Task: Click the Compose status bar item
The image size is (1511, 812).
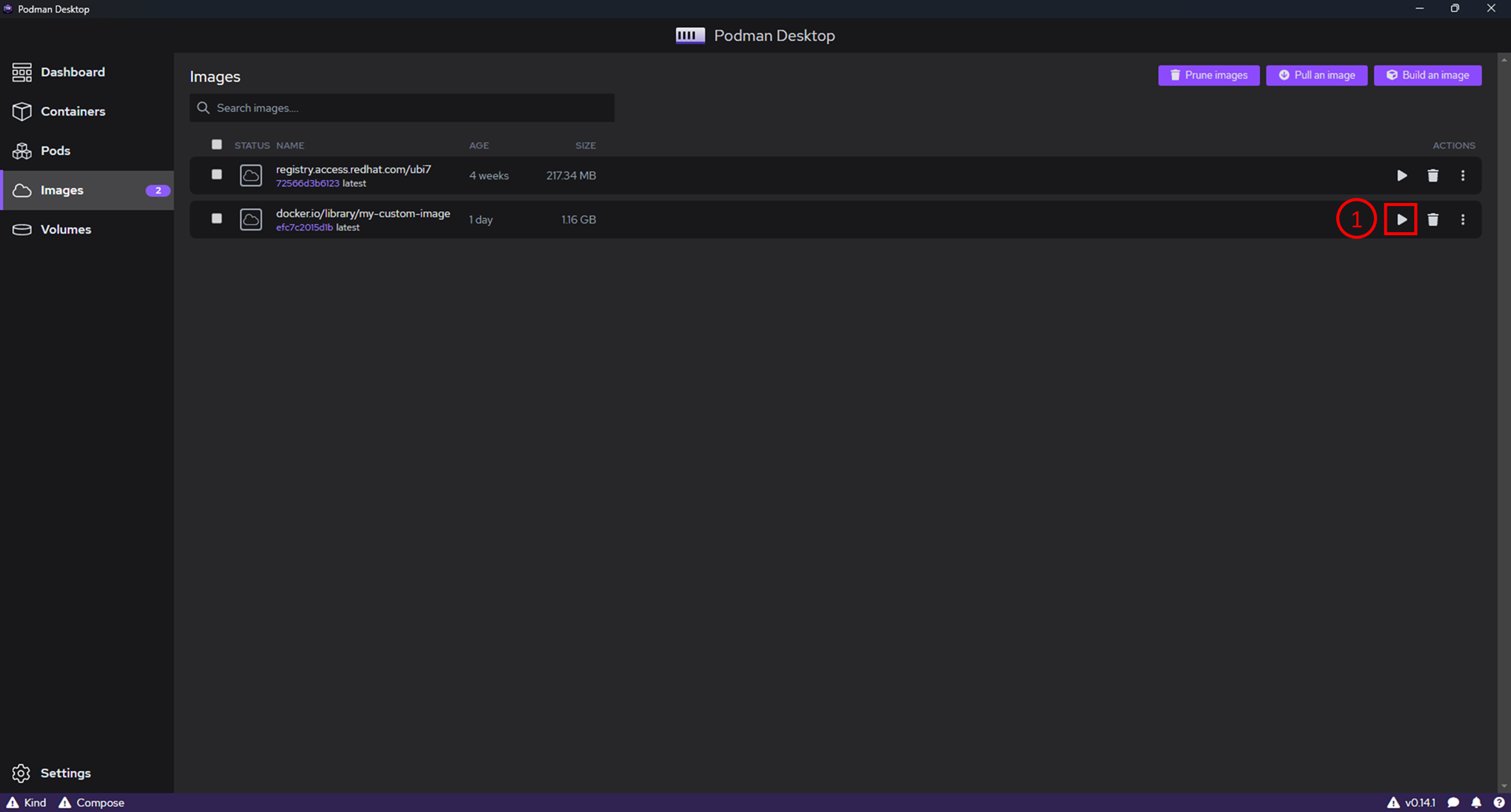Action: pyautogui.click(x=92, y=803)
